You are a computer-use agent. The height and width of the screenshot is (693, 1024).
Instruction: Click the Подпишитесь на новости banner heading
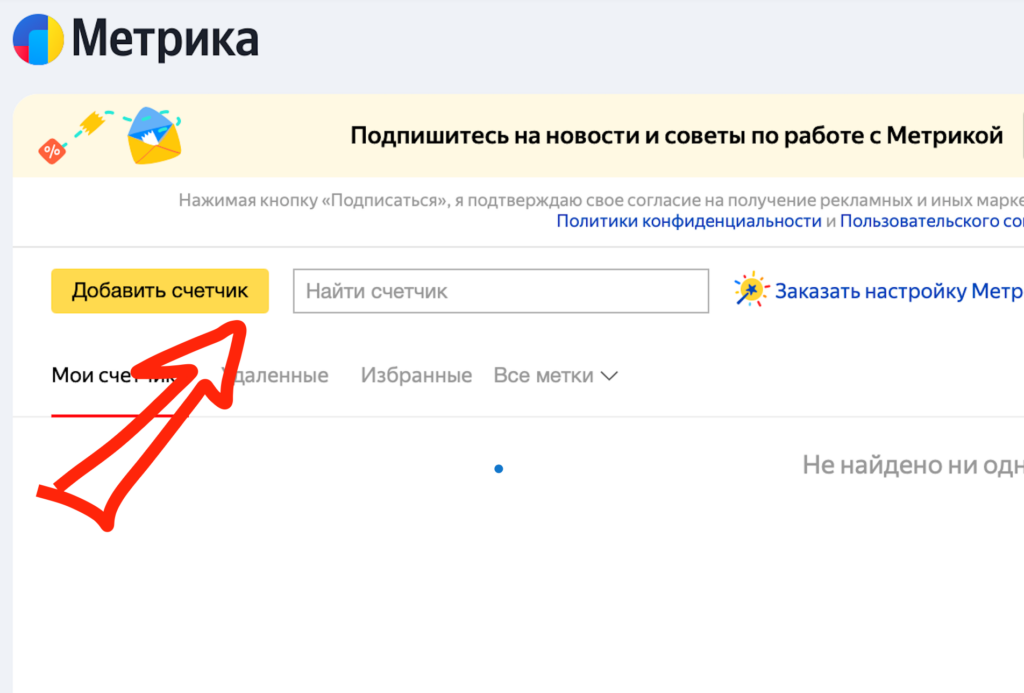677,135
